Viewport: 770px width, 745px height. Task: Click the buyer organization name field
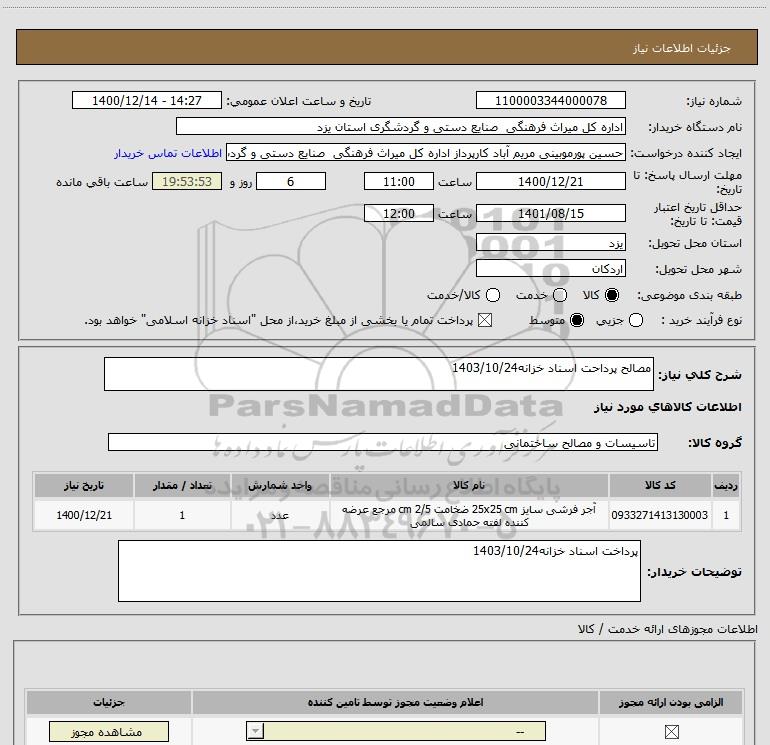[401, 126]
